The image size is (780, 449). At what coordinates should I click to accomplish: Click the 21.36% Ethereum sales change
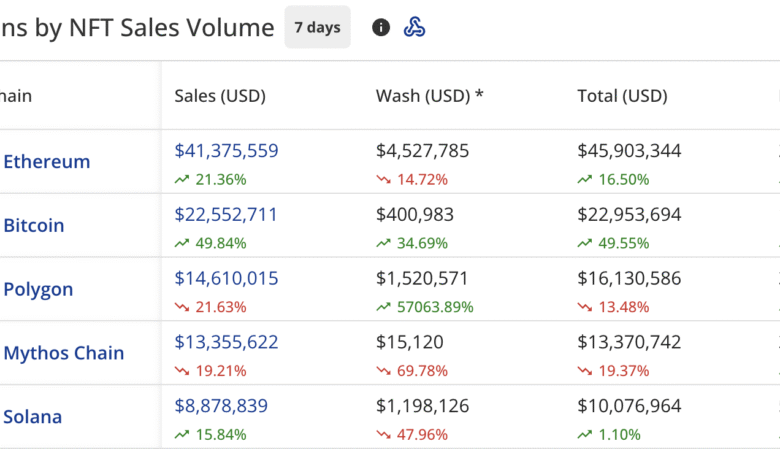pyautogui.click(x=210, y=180)
